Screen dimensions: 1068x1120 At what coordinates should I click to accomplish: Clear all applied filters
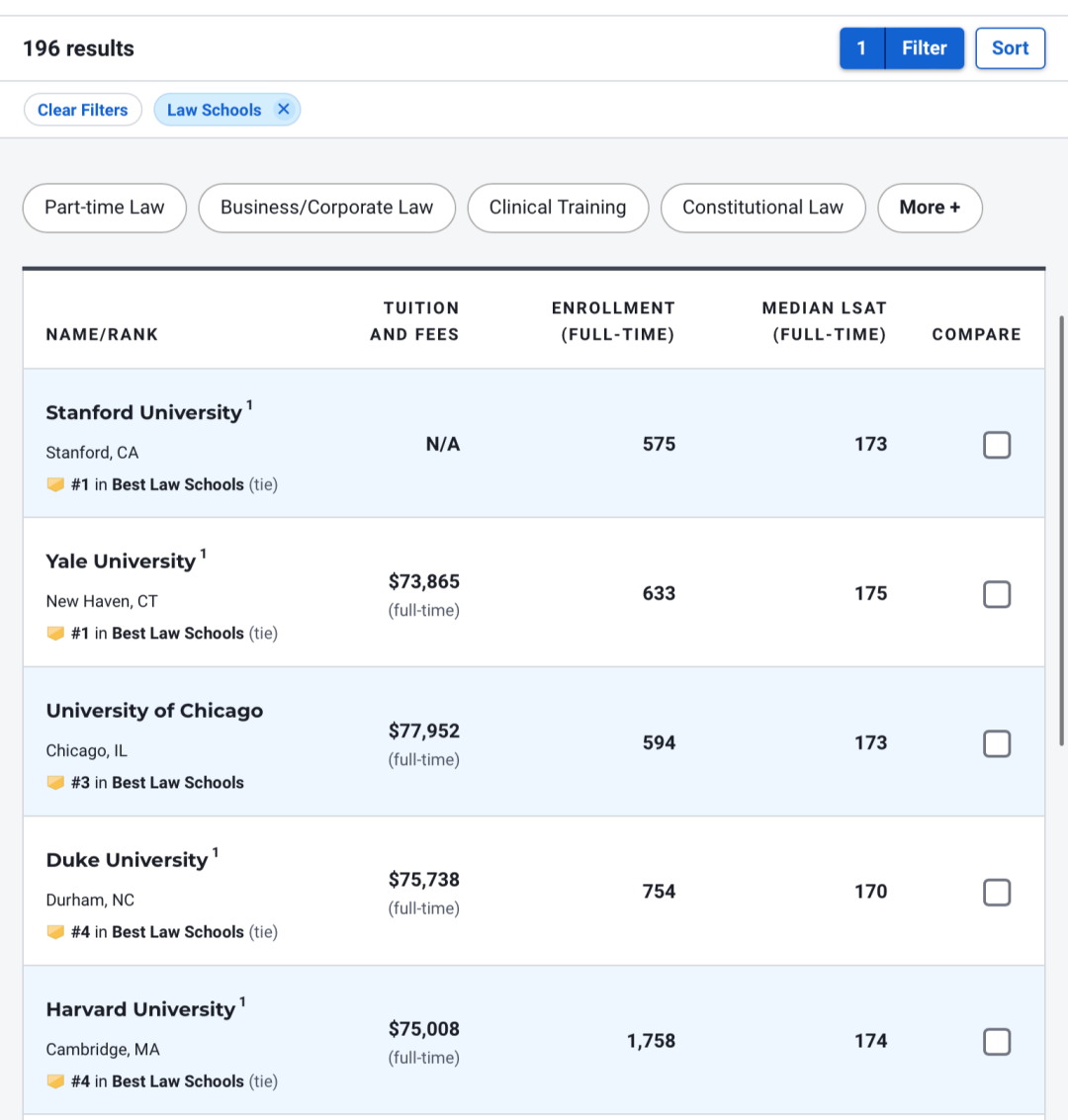(x=83, y=110)
